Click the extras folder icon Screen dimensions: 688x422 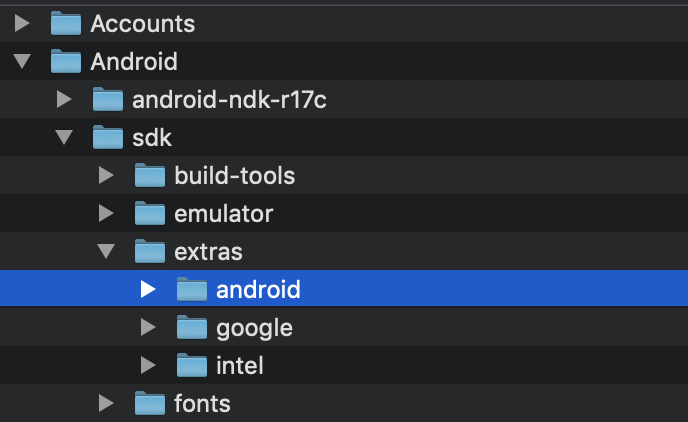[149, 251]
